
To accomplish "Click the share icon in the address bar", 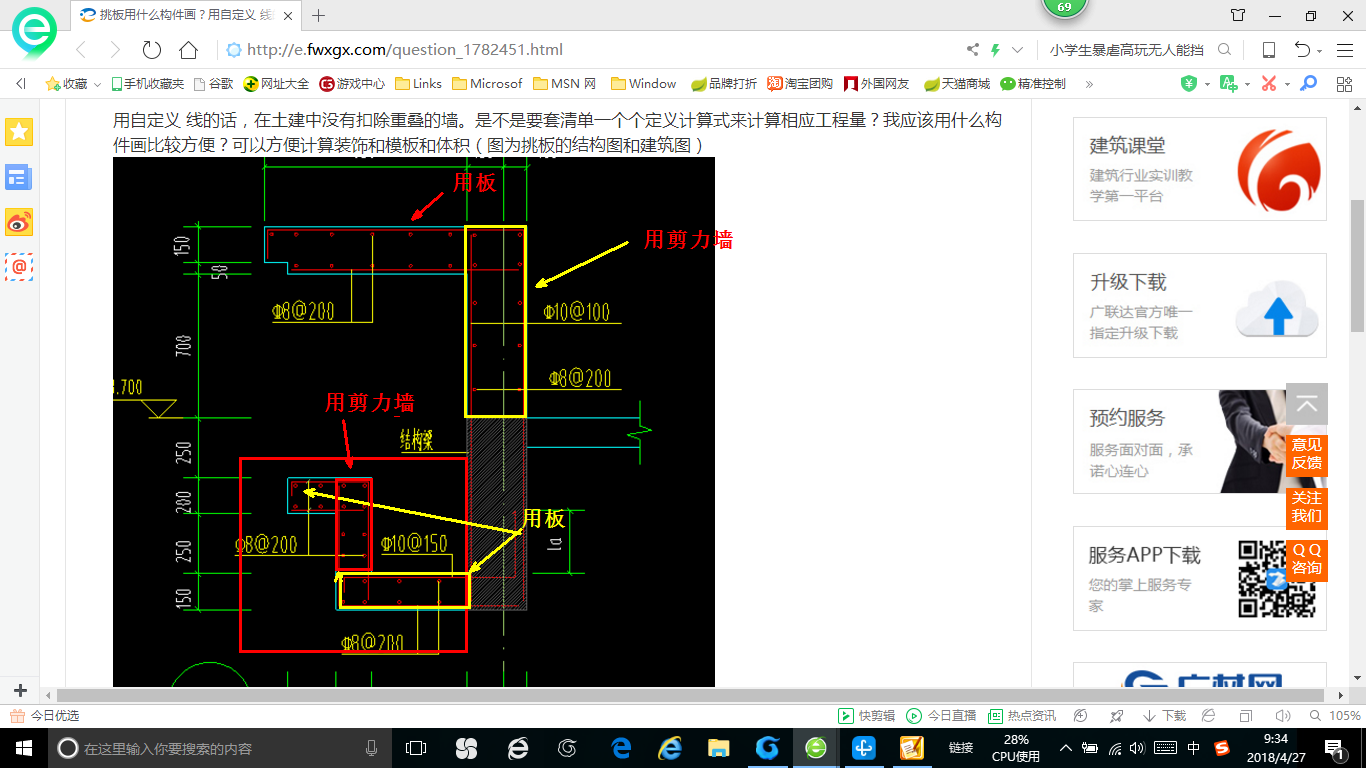I will (x=973, y=50).
